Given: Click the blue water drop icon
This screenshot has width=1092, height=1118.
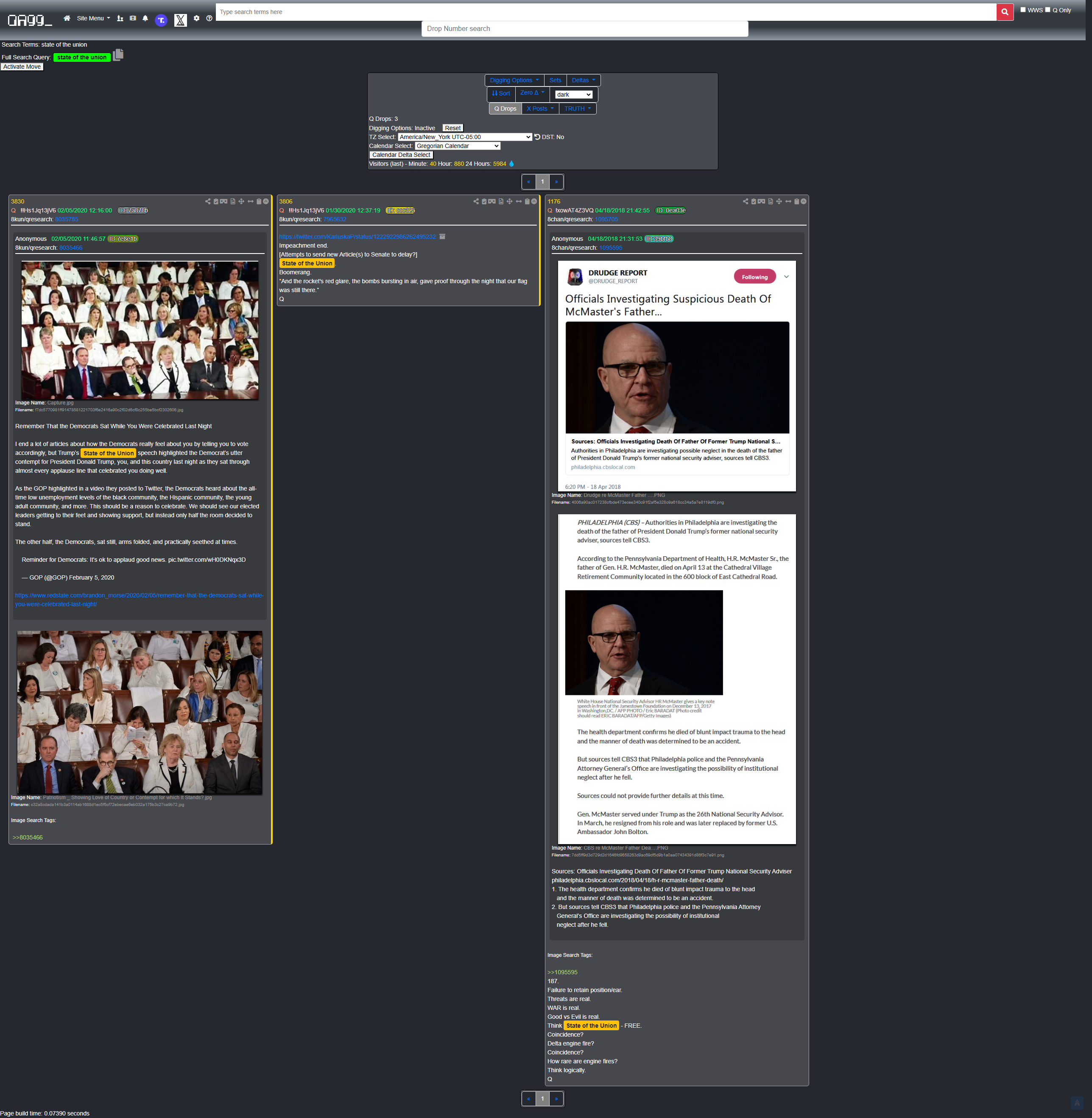Looking at the screenshot, I should tap(511, 164).
